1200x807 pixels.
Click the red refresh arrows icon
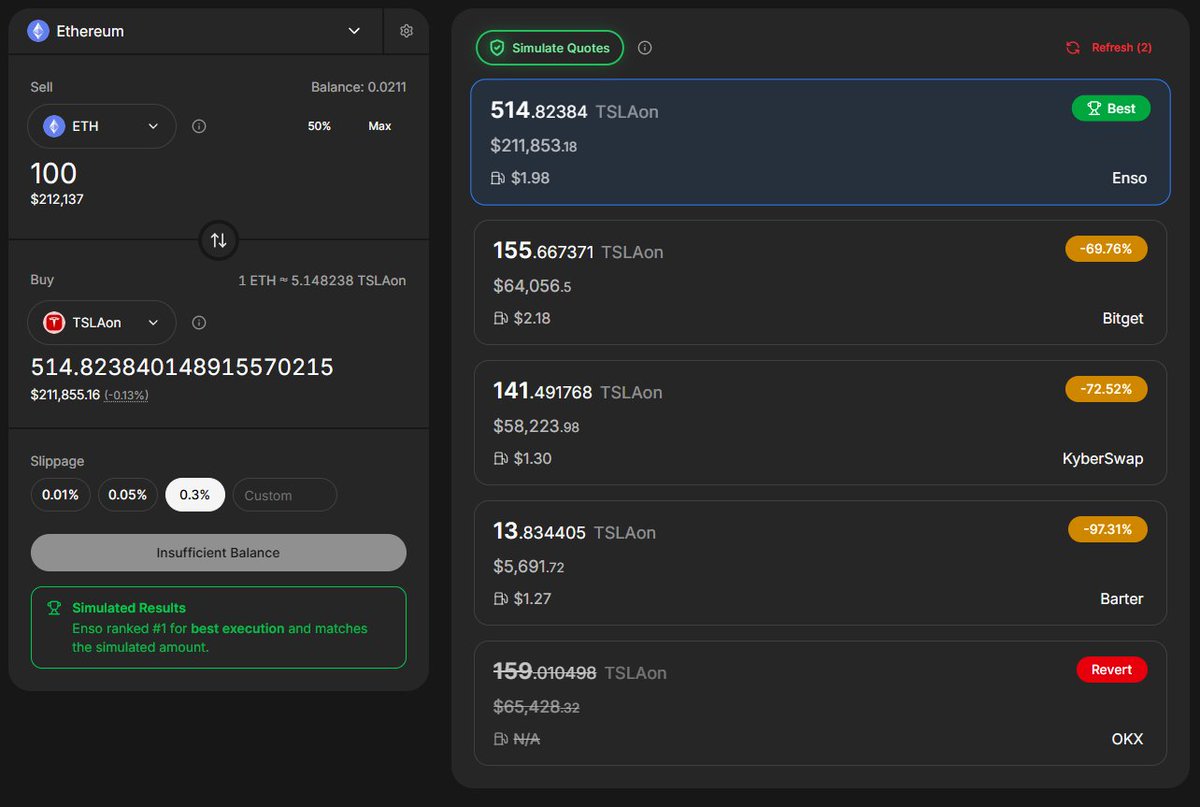pyautogui.click(x=1073, y=48)
